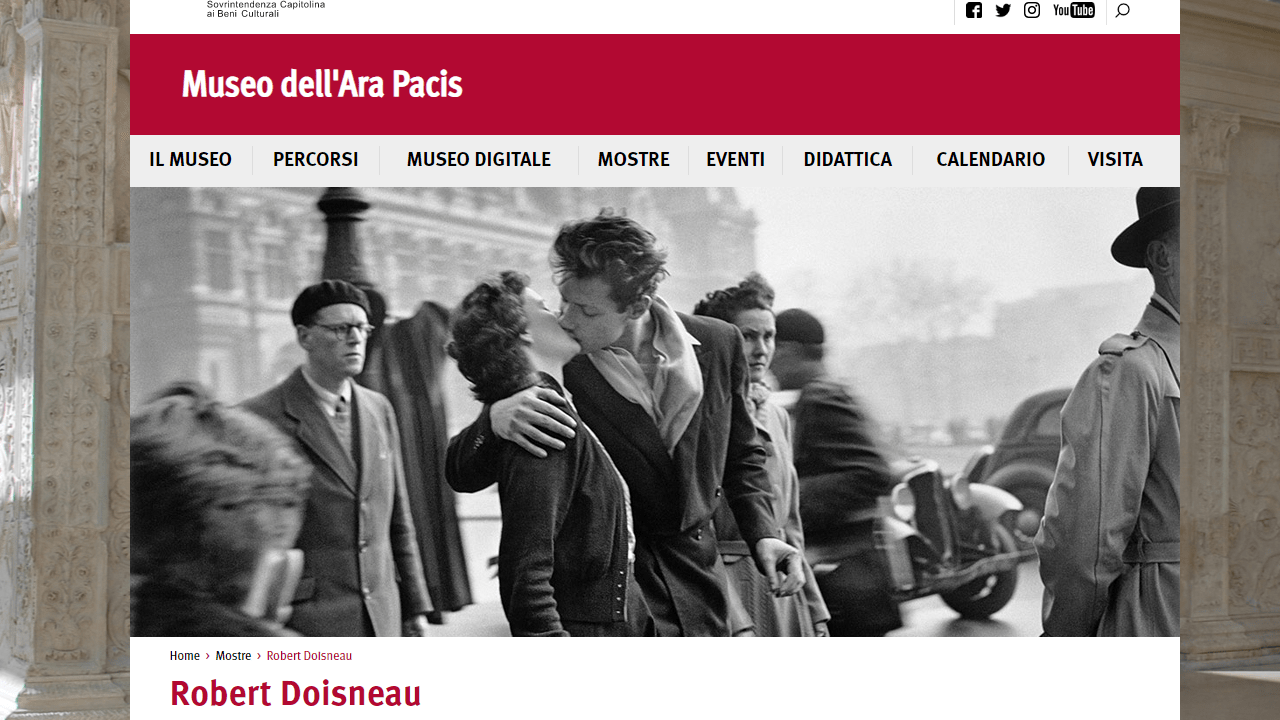Image resolution: width=1280 pixels, height=720 pixels.
Task: Open the Facebook page icon
Action: pyautogui.click(x=974, y=10)
